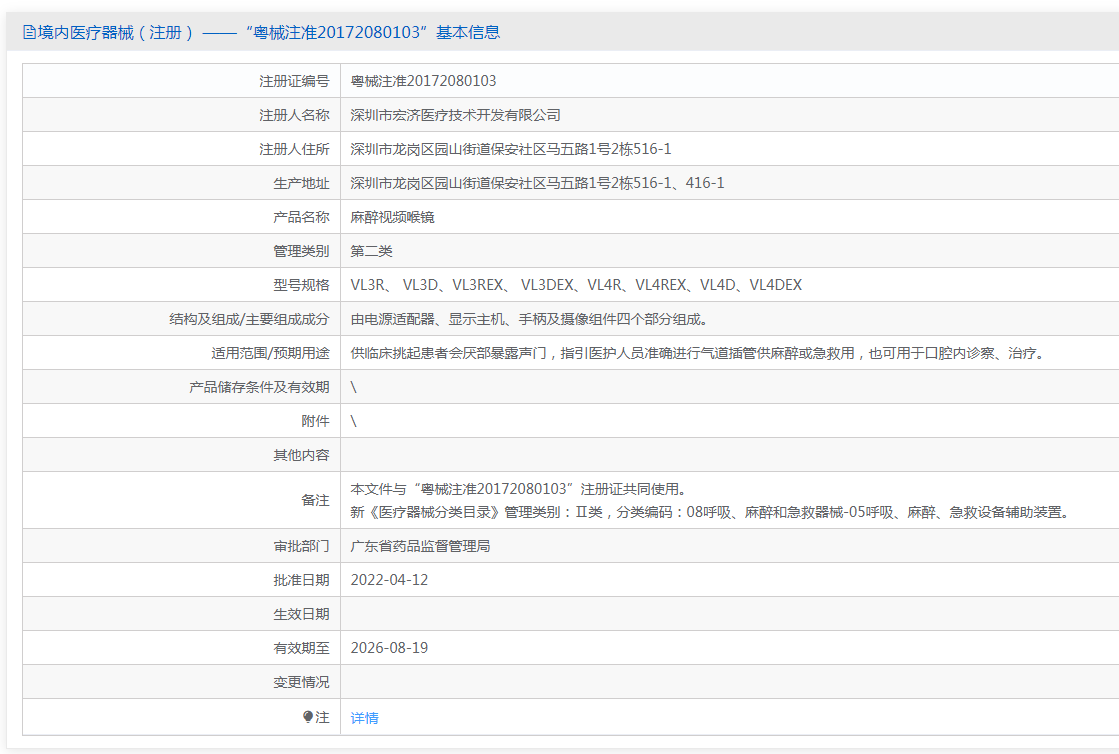Click the registration number 粤械注准20172080103 value cell
The image size is (1119, 754).
pos(423,81)
